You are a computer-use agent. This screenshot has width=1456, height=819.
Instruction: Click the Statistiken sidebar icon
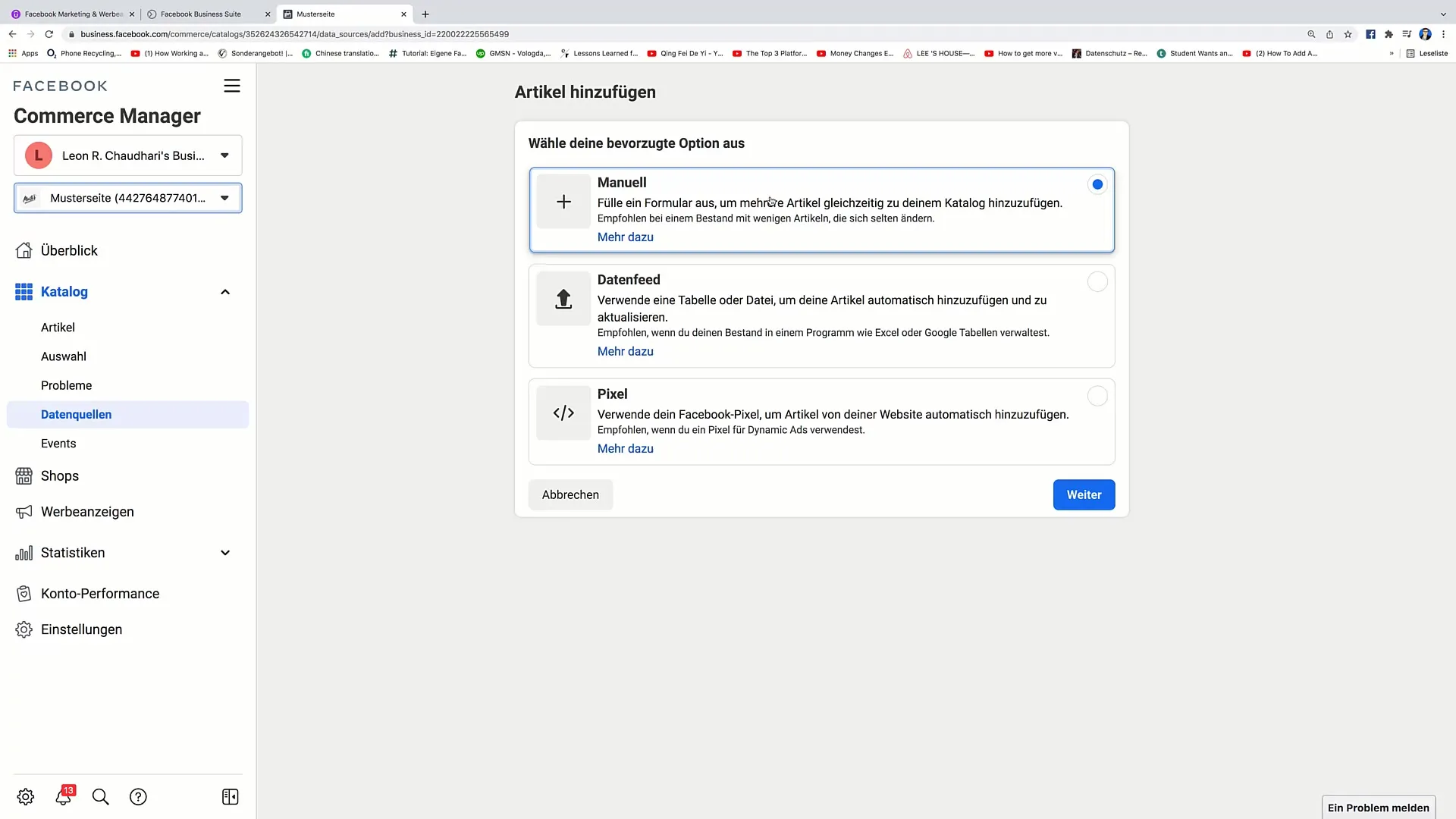click(x=24, y=552)
